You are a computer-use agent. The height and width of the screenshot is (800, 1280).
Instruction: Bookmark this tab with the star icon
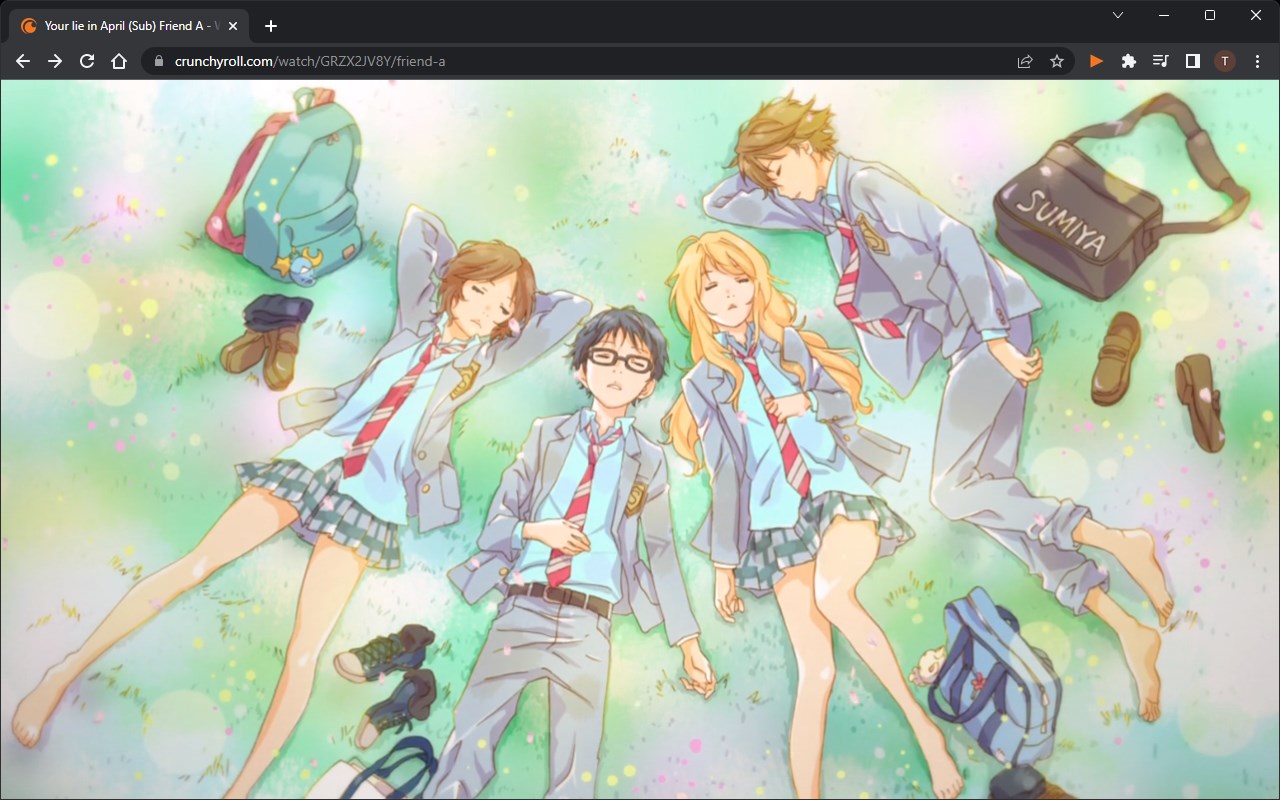[x=1057, y=61]
